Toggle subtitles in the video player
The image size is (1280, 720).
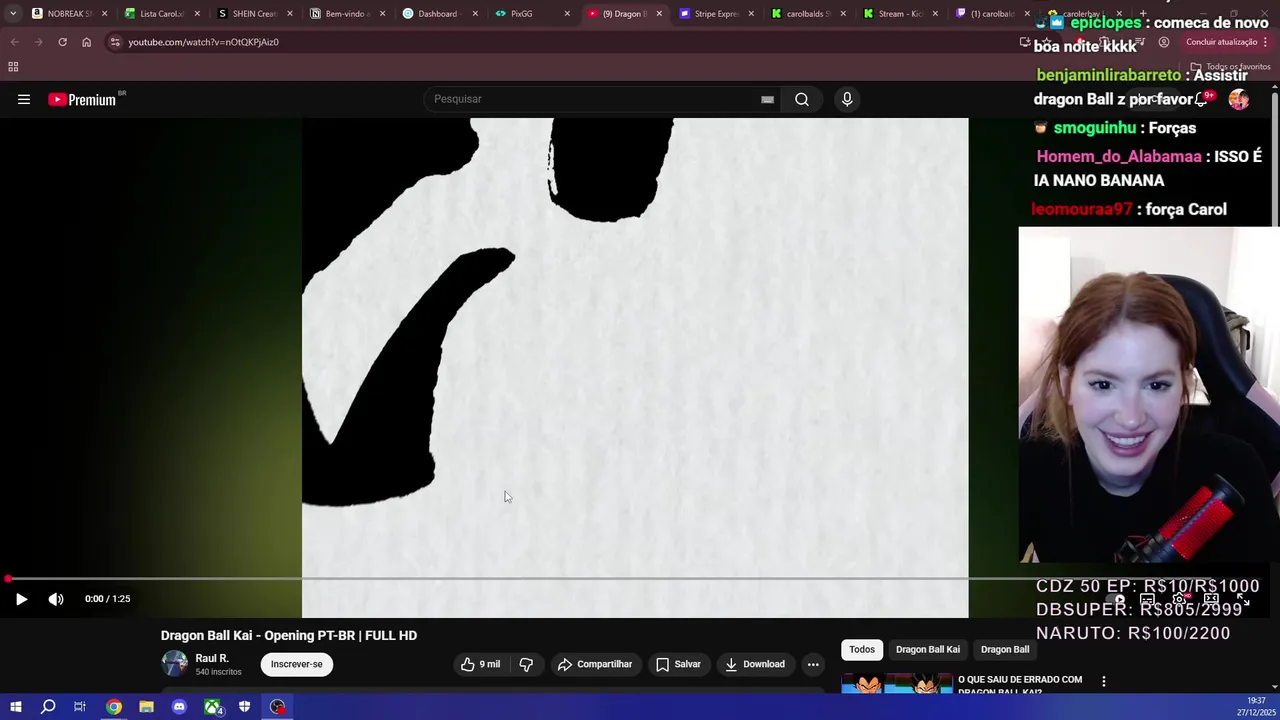click(x=1148, y=600)
